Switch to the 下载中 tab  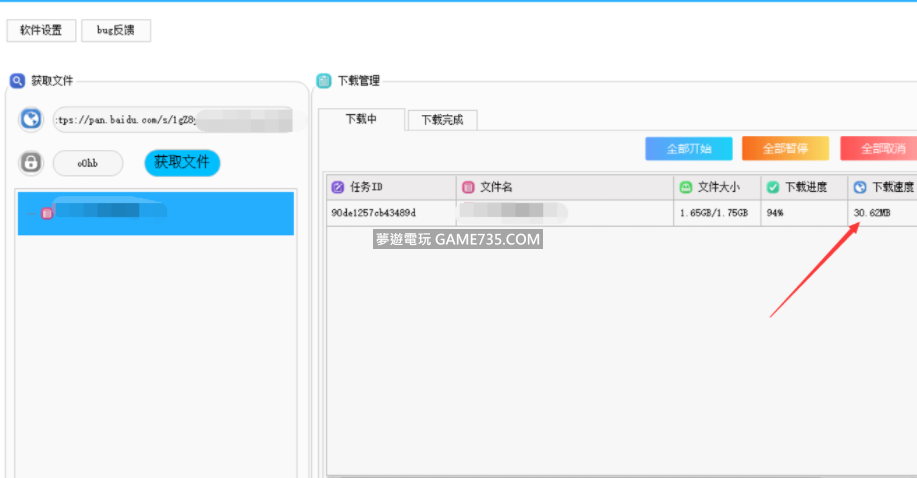coord(361,119)
